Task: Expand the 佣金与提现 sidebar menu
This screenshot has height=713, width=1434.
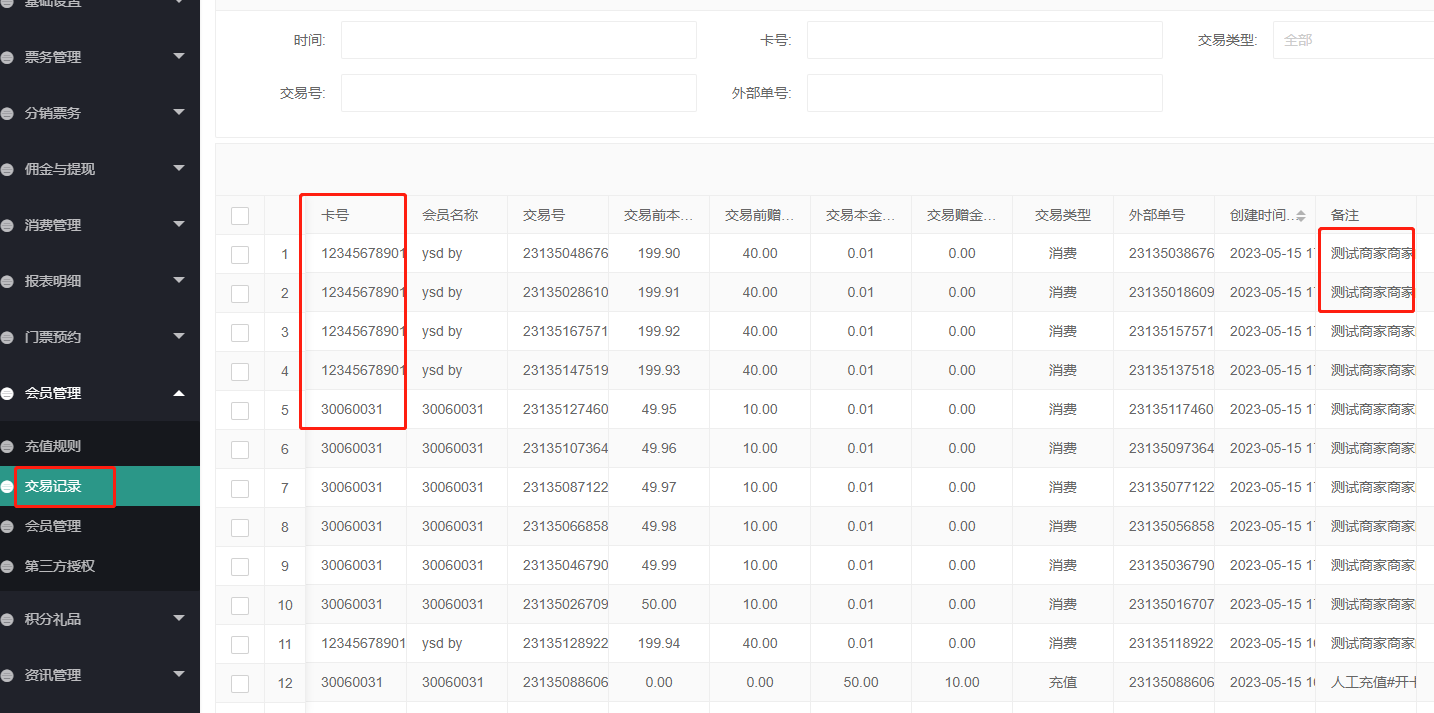Action: pos(100,169)
